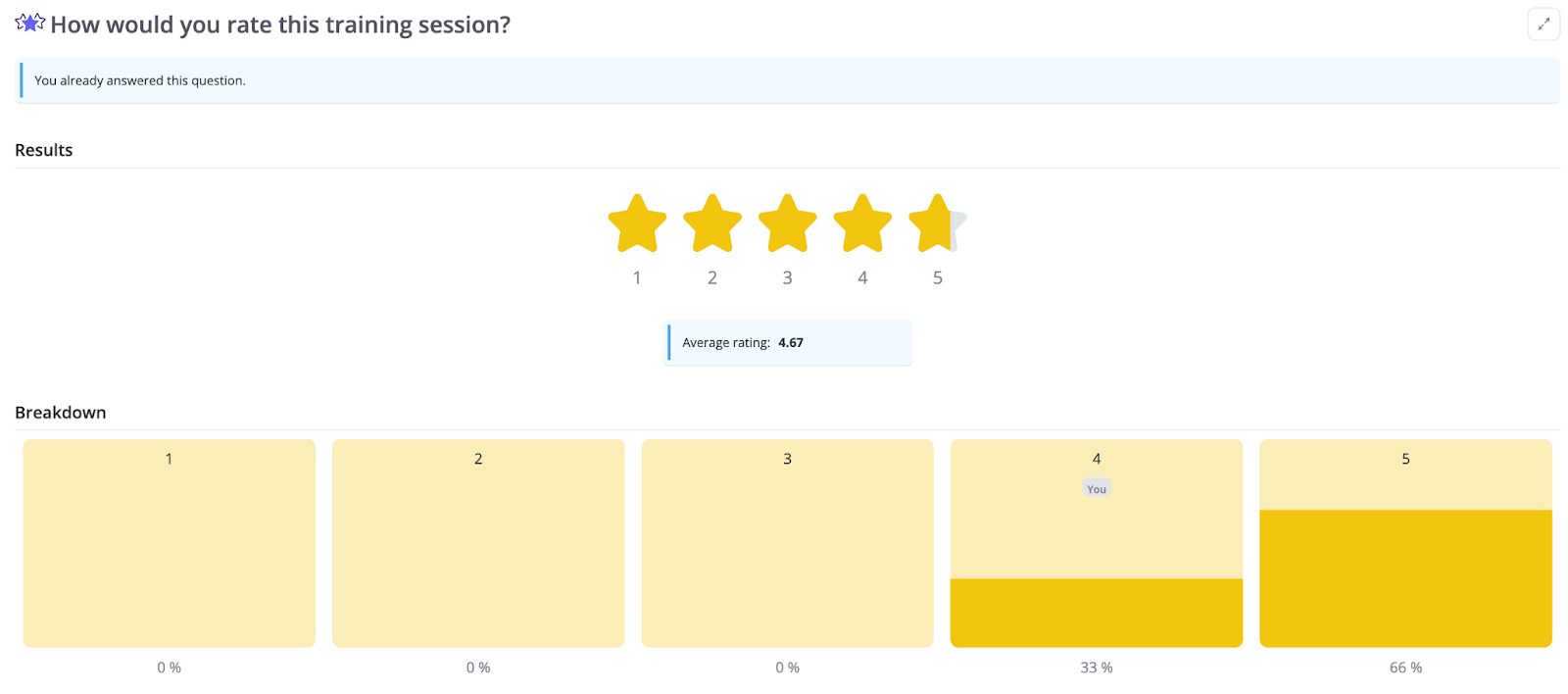Click the stars icon beside question title

[x=30, y=23]
